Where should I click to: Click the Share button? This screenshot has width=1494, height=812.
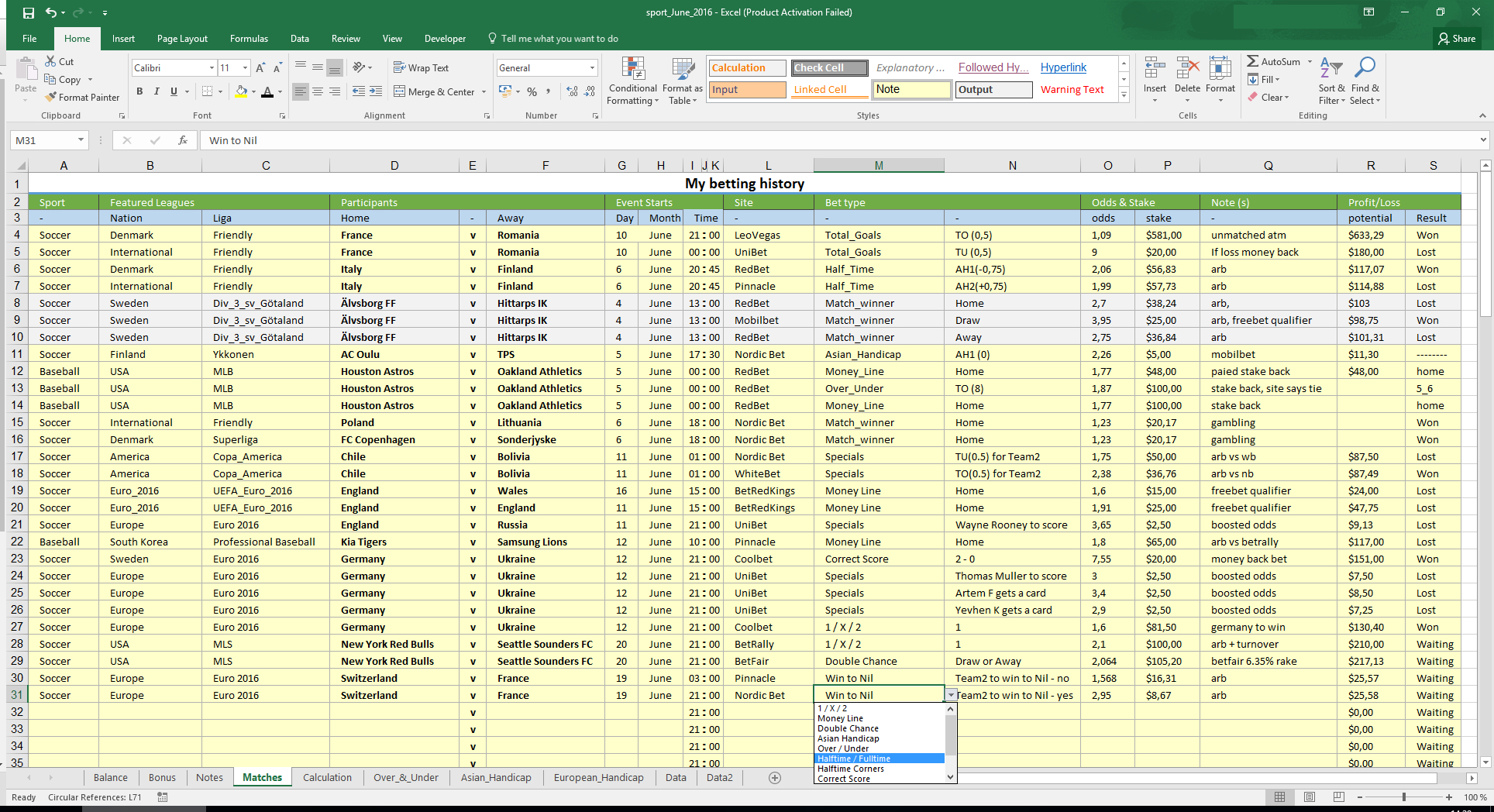pos(1457,39)
